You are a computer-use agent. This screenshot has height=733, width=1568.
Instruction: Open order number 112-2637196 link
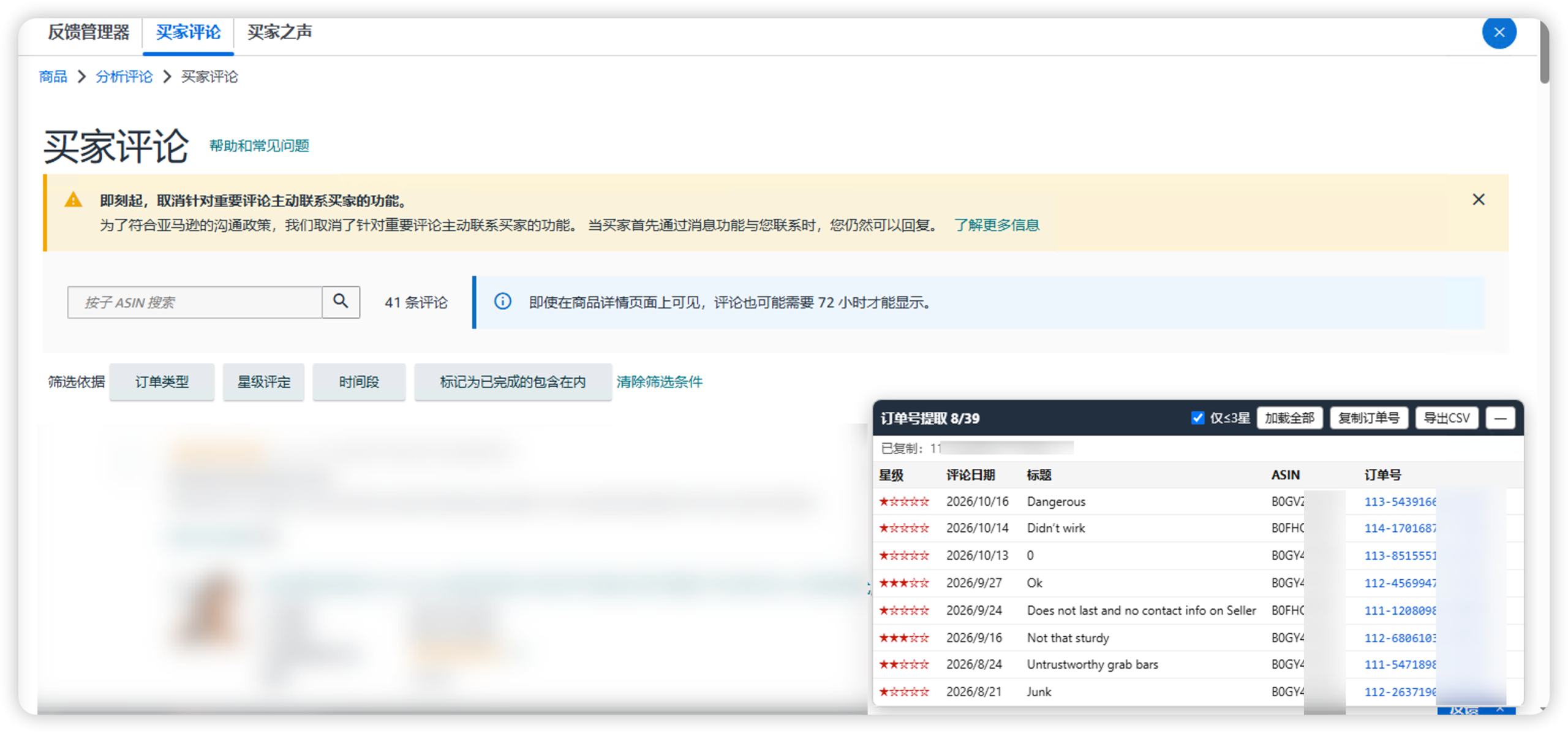click(x=1400, y=693)
